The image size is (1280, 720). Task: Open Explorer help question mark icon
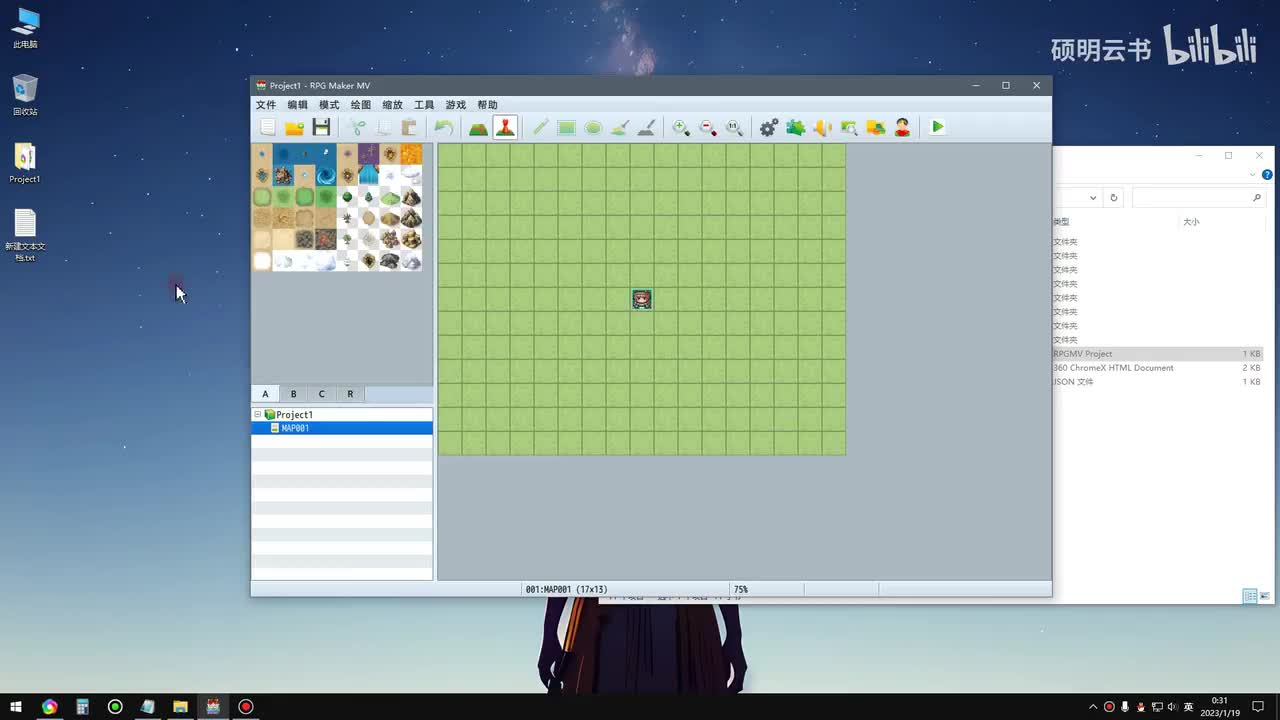tap(1267, 175)
